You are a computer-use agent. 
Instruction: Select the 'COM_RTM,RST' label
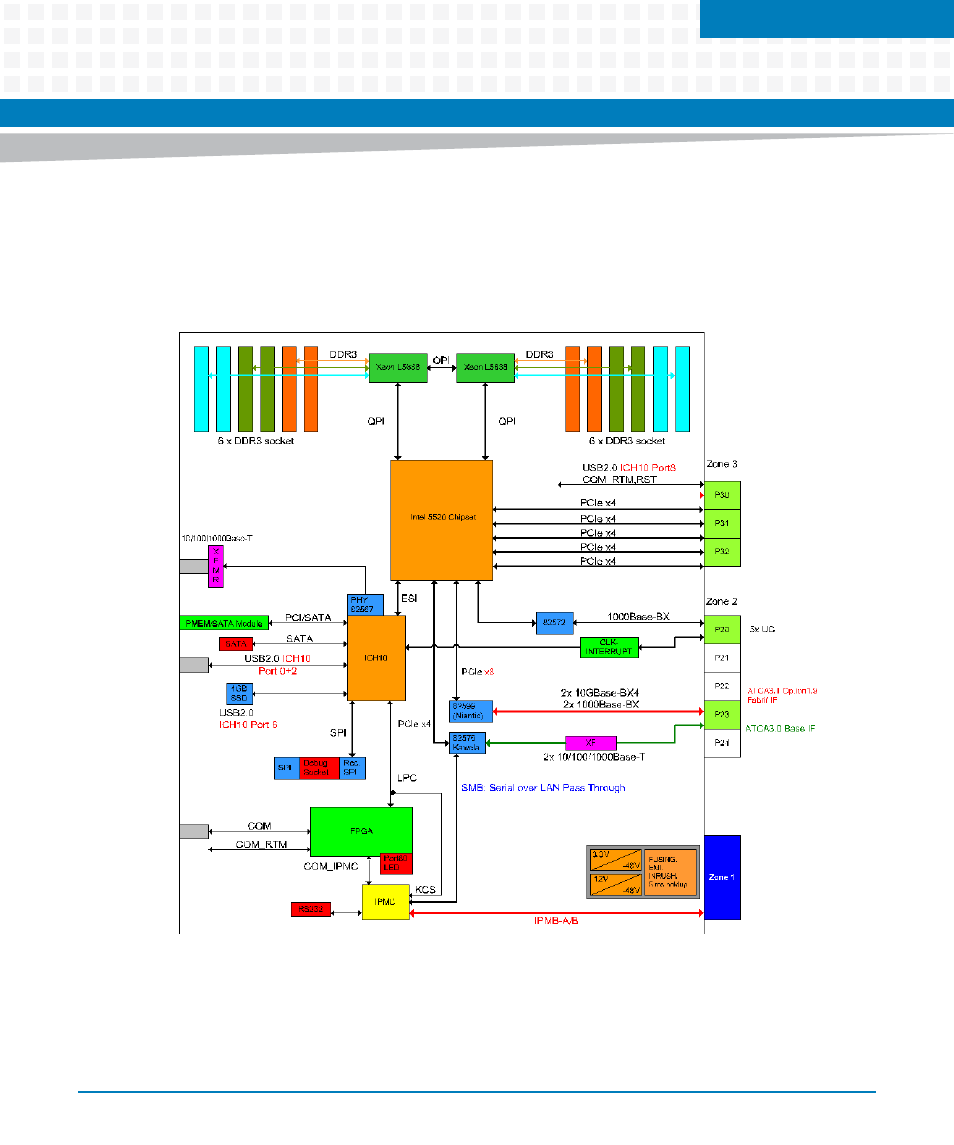pyautogui.click(x=619, y=480)
